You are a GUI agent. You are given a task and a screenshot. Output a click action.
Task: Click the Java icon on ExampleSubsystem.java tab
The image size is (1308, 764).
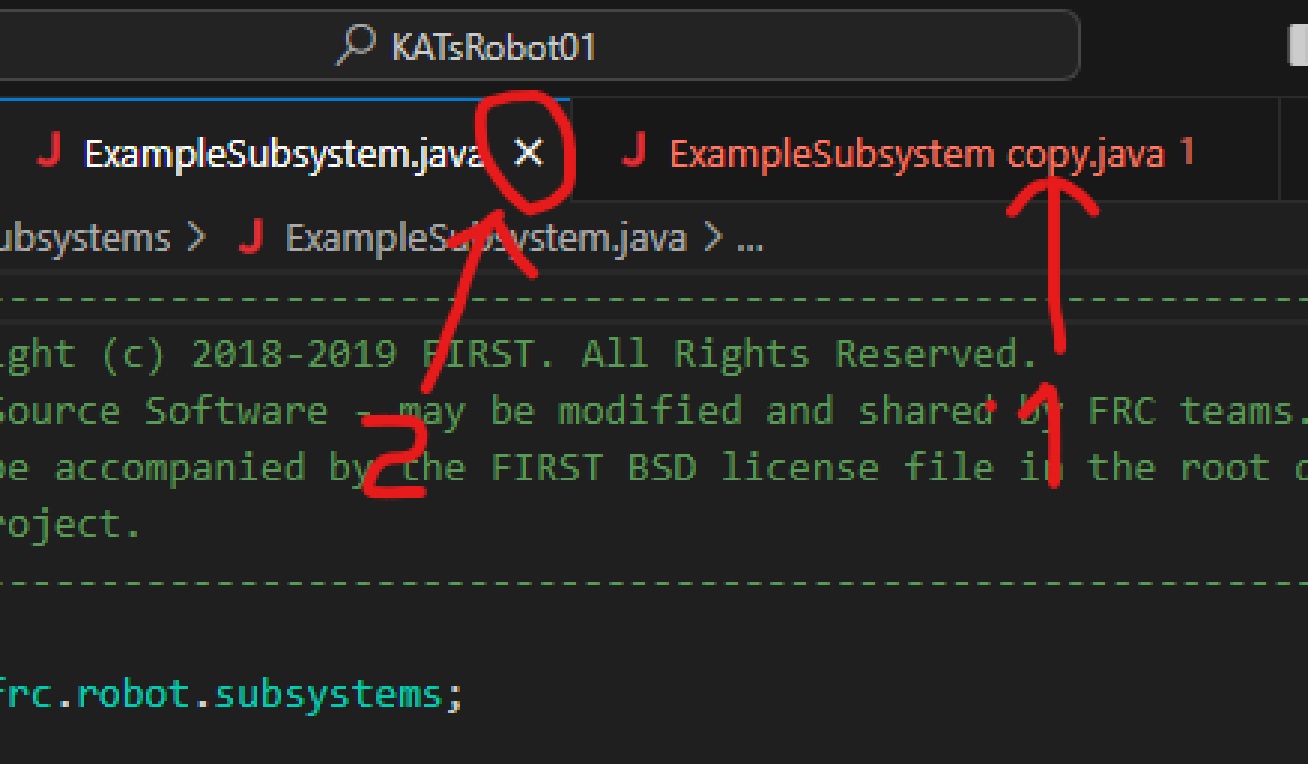point(48,152)
